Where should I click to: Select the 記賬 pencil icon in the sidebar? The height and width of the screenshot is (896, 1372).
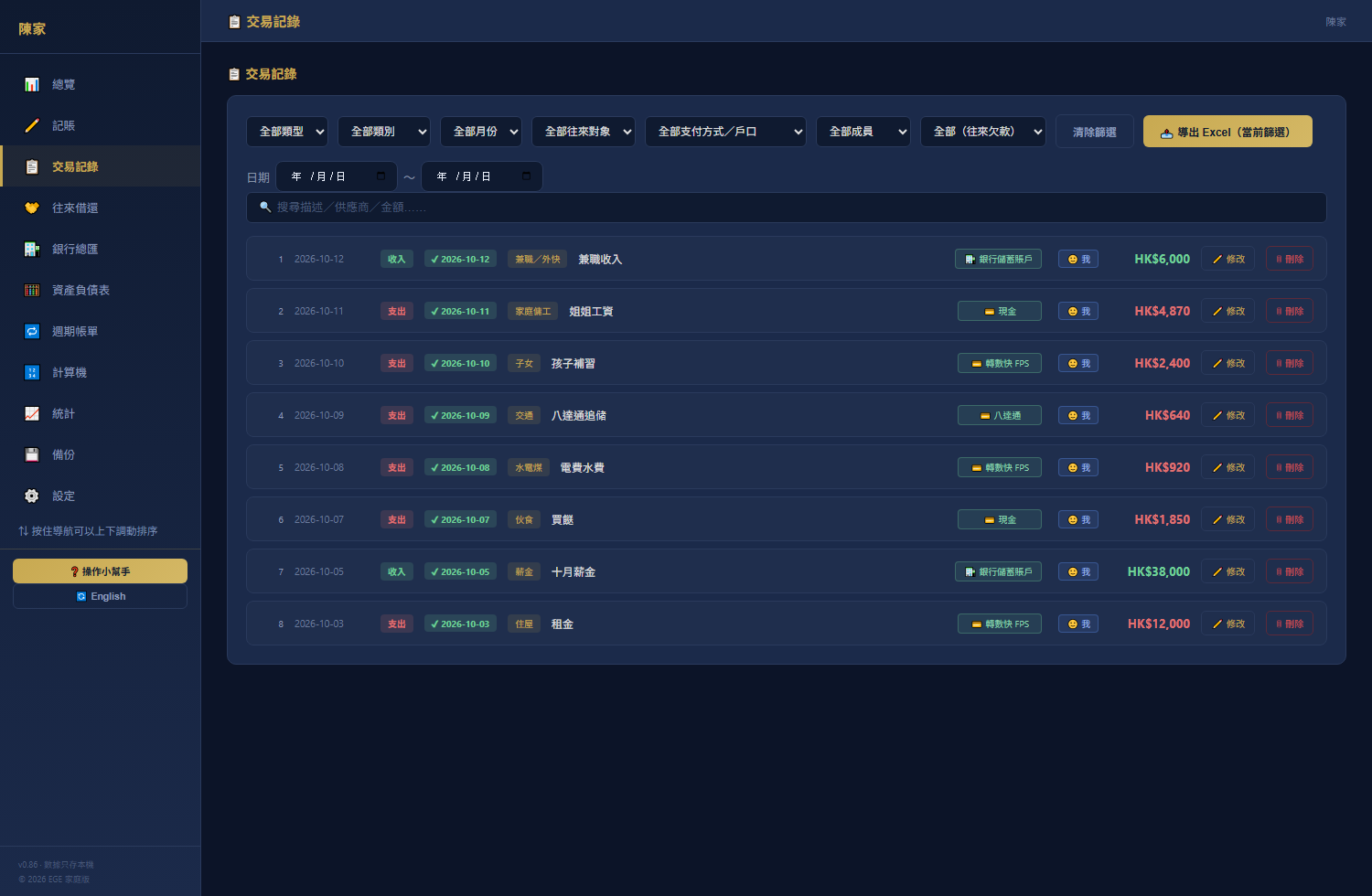coord(32,125)
